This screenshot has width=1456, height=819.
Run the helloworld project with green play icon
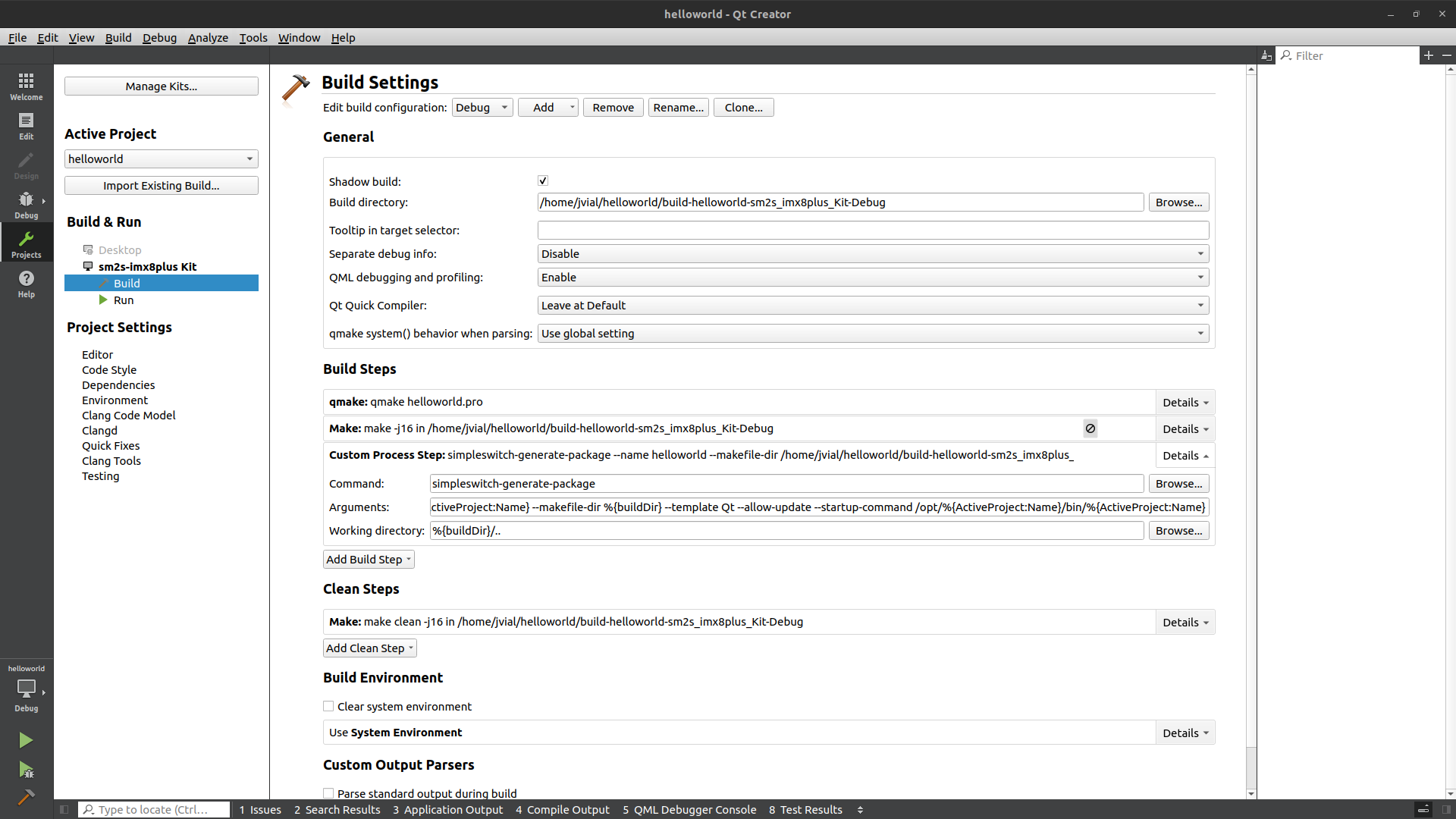pyautogui.click(x=26, y=740)
